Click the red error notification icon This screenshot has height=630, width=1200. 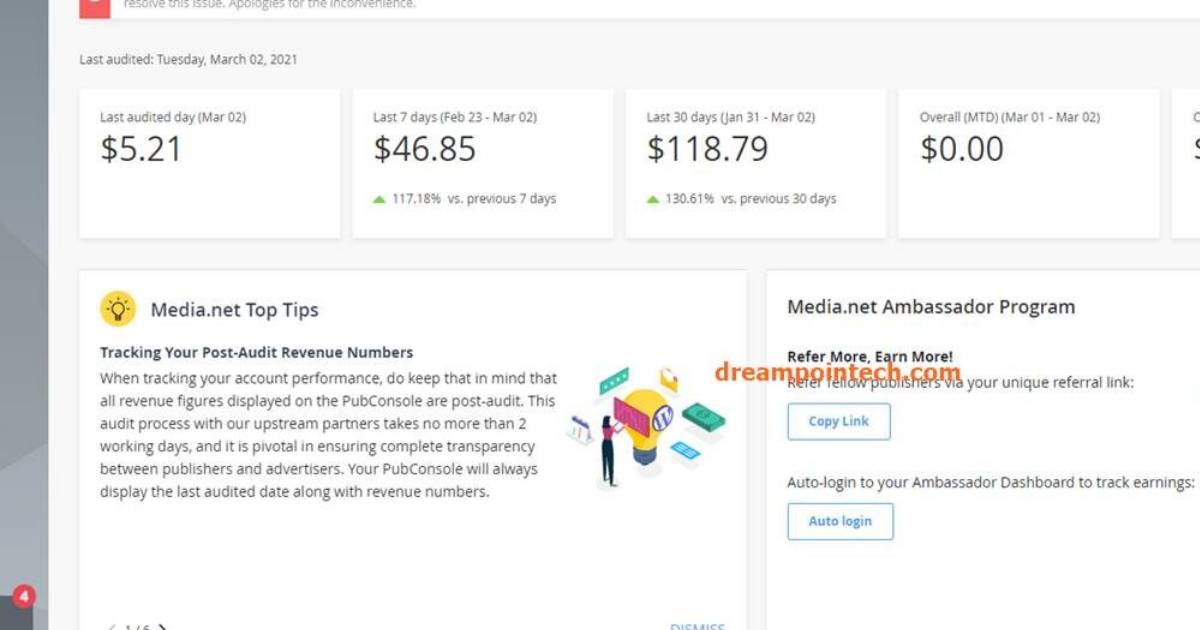click(93, 4)
